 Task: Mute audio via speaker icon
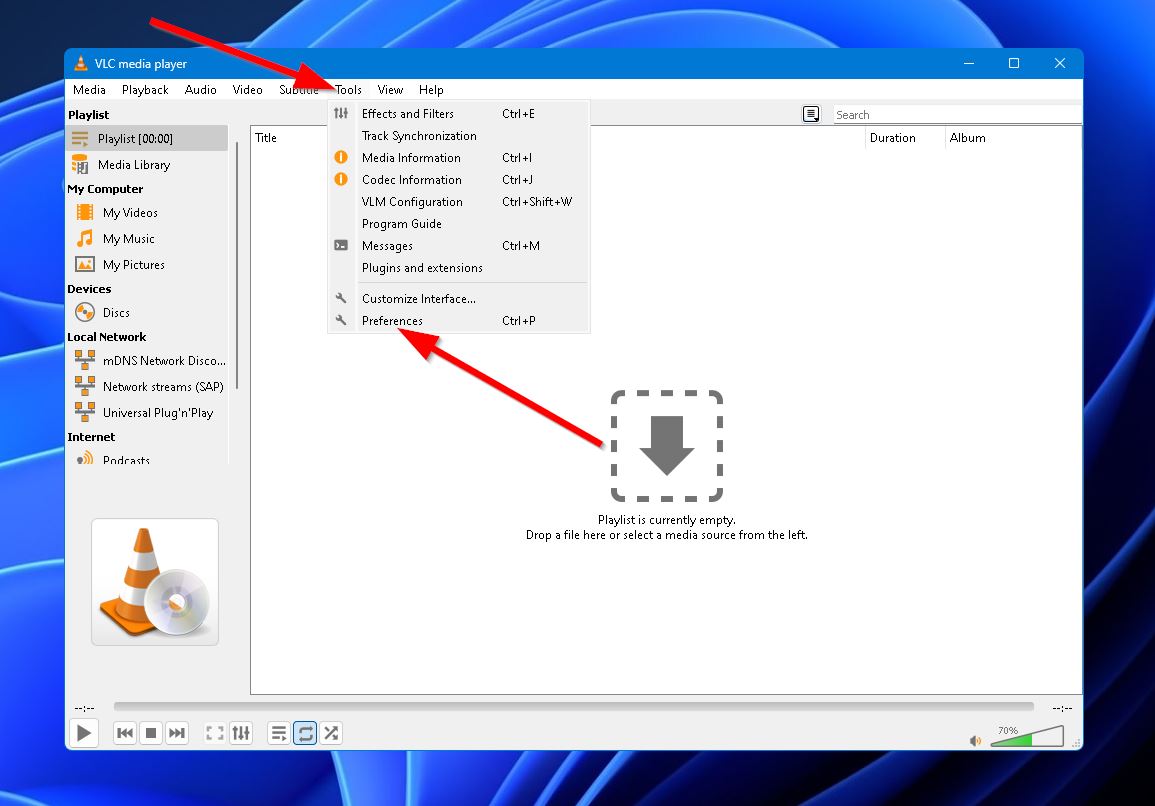[975, 740]
